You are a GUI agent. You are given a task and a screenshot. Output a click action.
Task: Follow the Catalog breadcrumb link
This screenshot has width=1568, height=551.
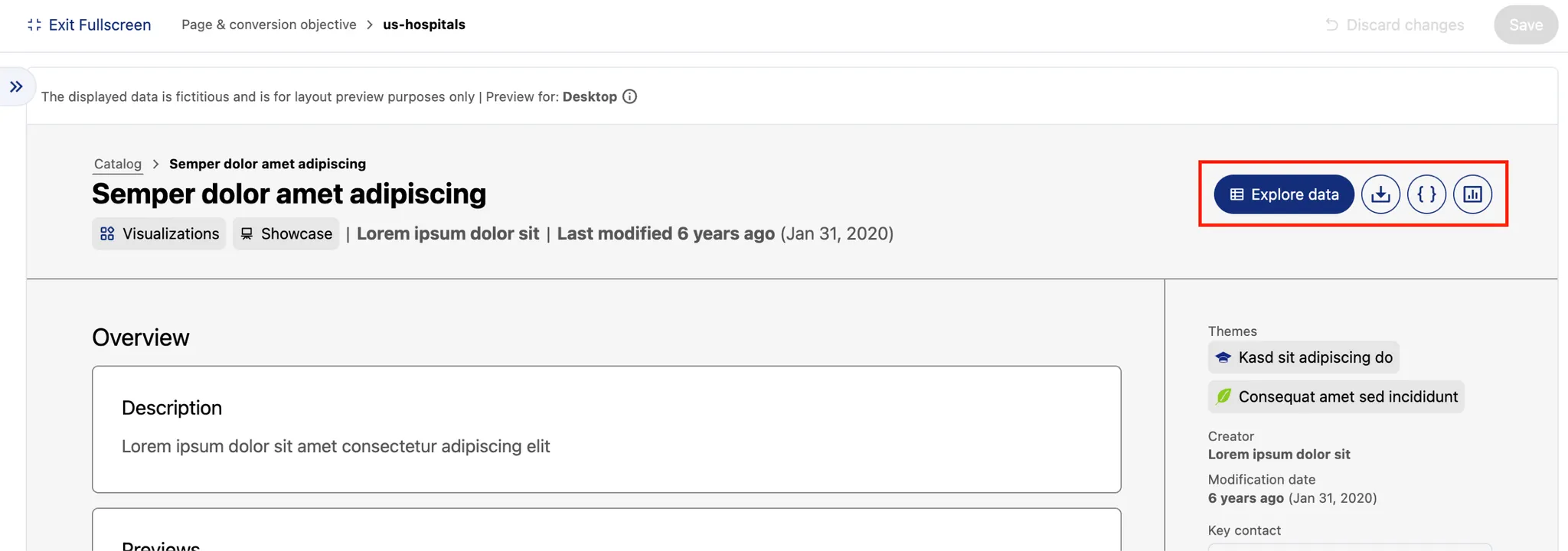(118, 164)
